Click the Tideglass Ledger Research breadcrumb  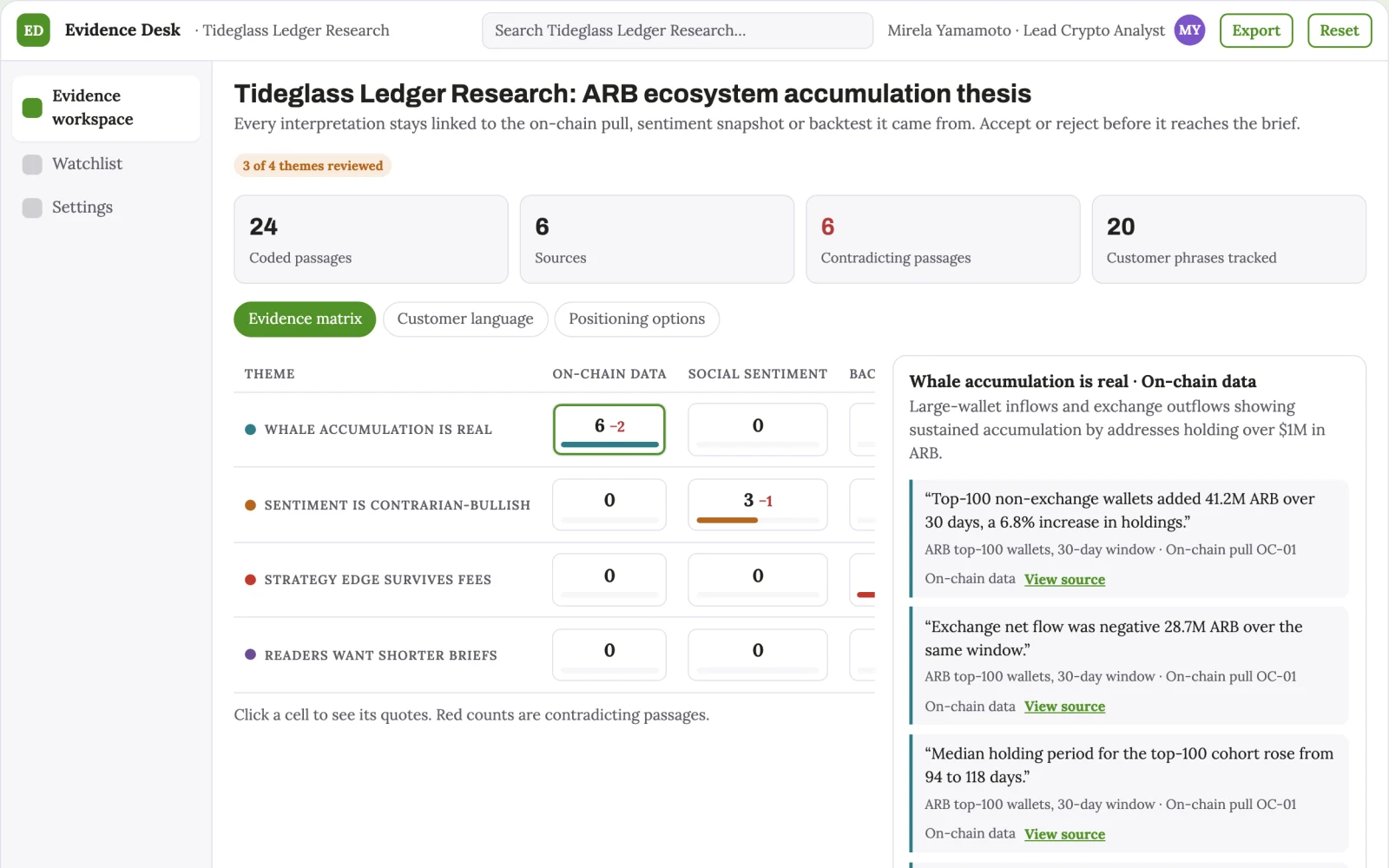pyautogui.click(x=295, y=30)
